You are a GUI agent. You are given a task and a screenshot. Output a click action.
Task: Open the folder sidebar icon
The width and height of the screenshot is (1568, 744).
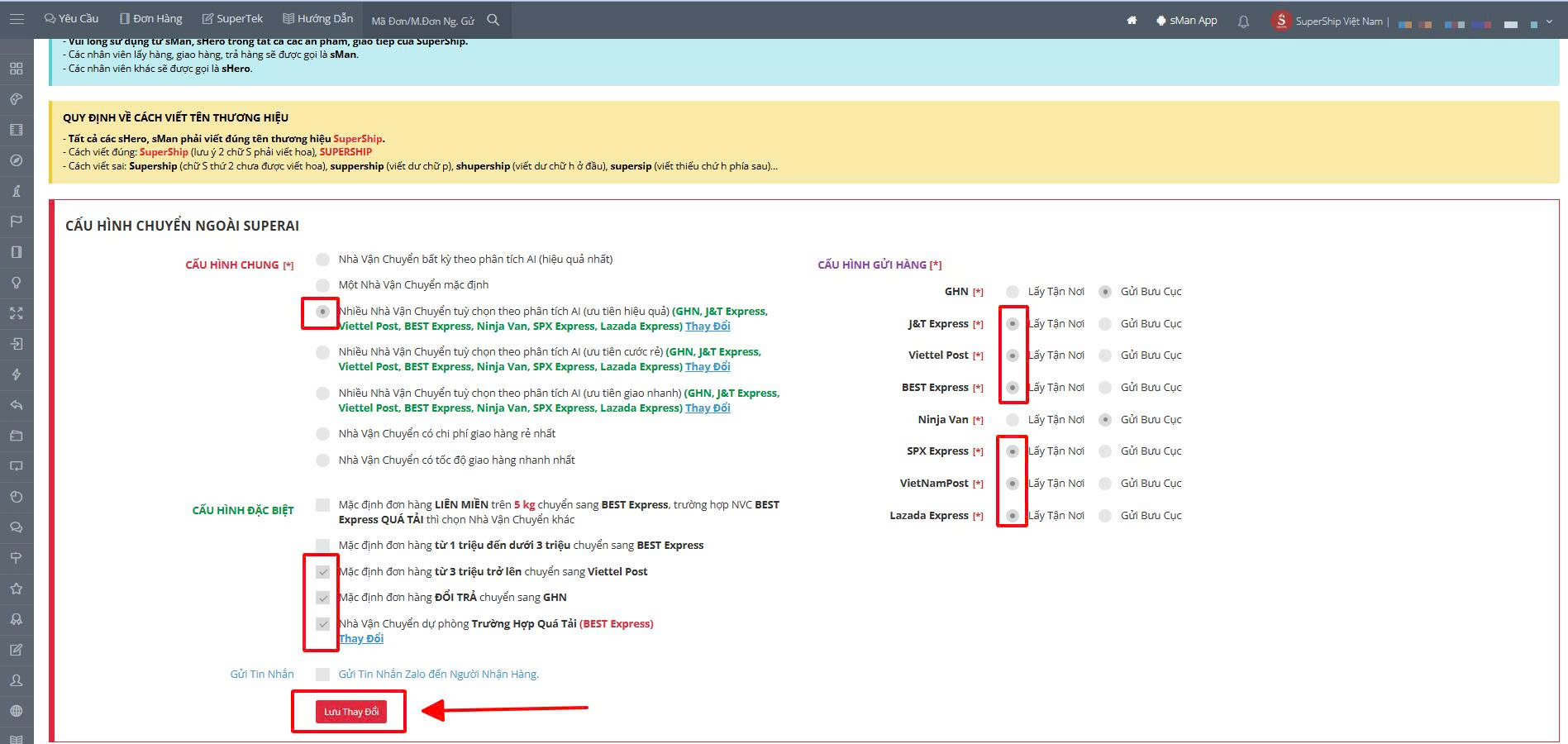tap(17, 436)
